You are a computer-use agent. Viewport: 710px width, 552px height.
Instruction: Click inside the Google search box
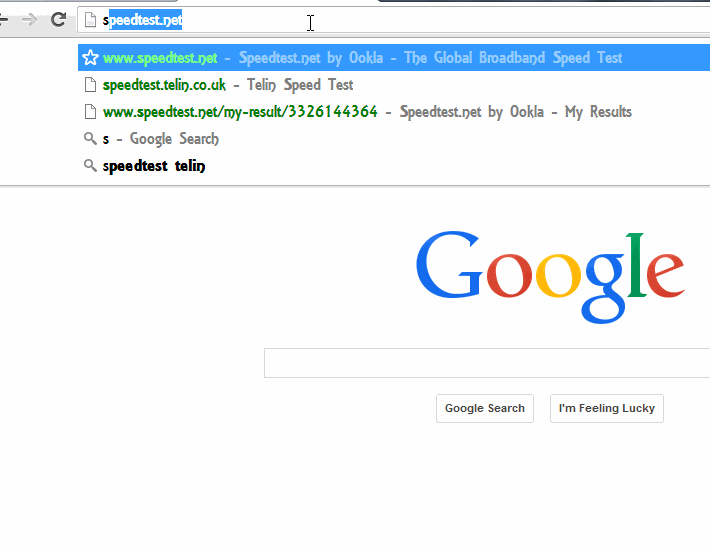487,363
